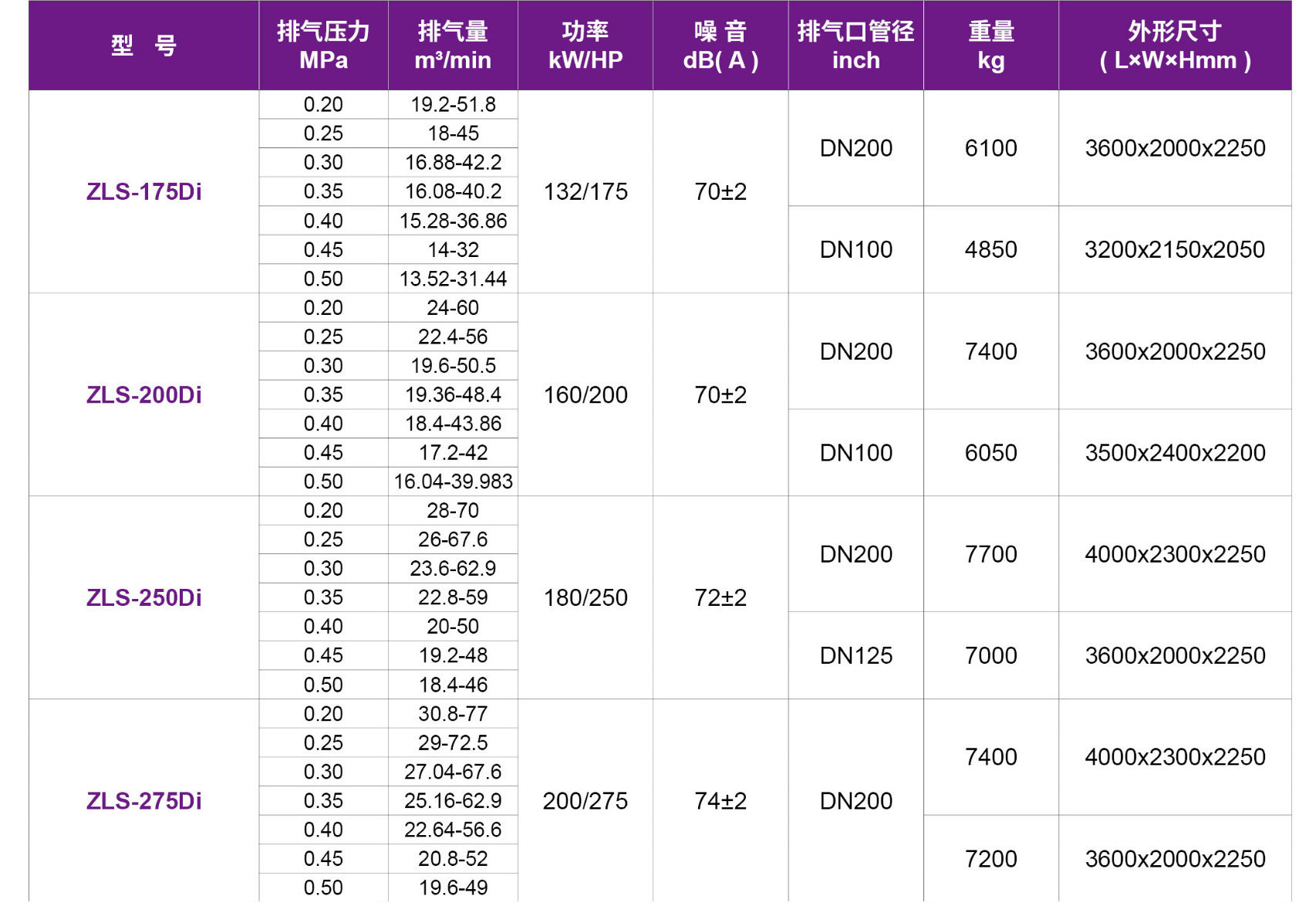Click the 132/175 power cell
The width and height of the screenshot is (1316, 903).
[x=585, y=191]
